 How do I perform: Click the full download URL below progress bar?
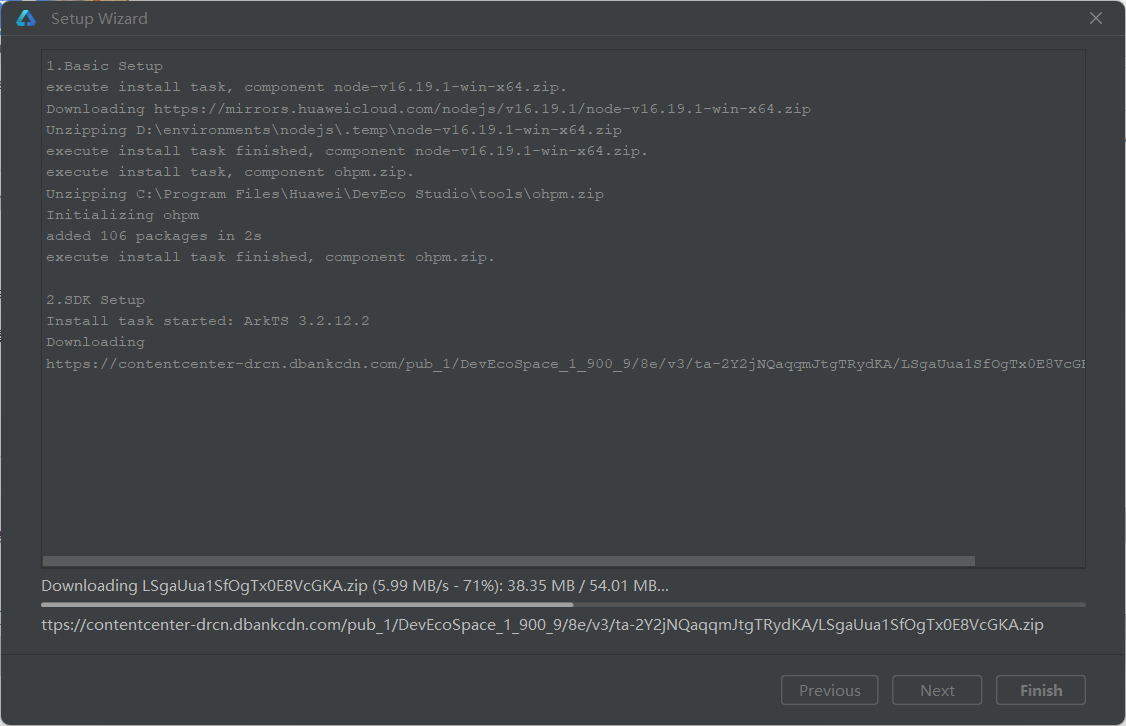click(542, 625)
